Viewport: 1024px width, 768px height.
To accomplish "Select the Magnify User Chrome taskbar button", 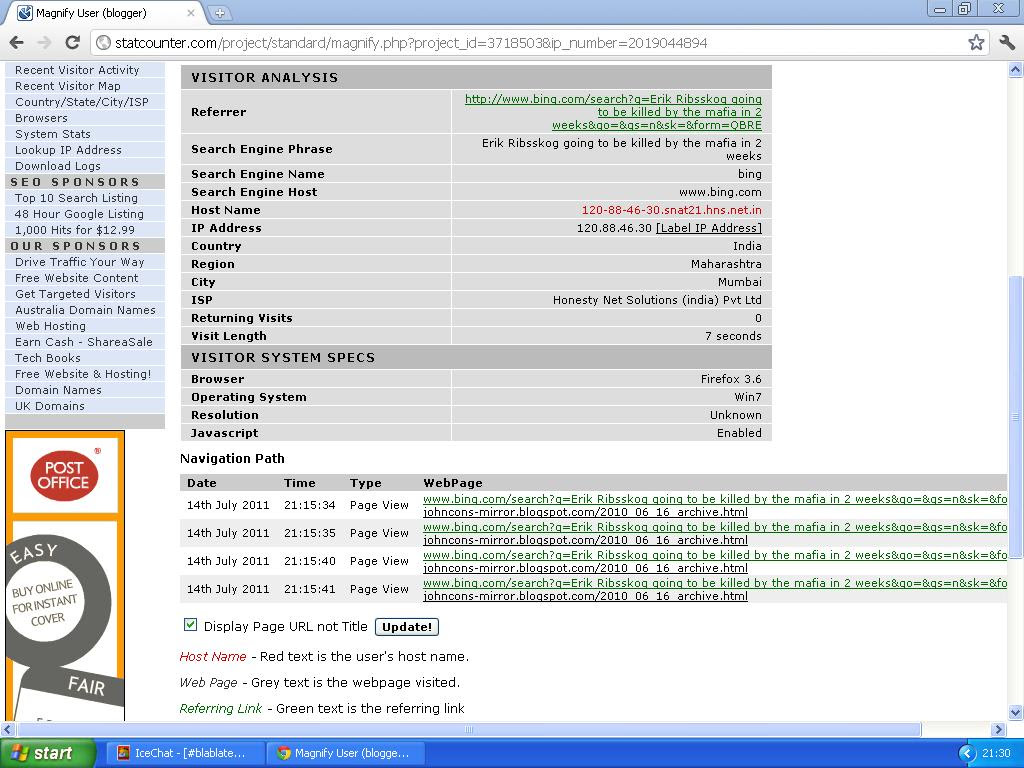I will pyautogui.click(x=346, y=753).
